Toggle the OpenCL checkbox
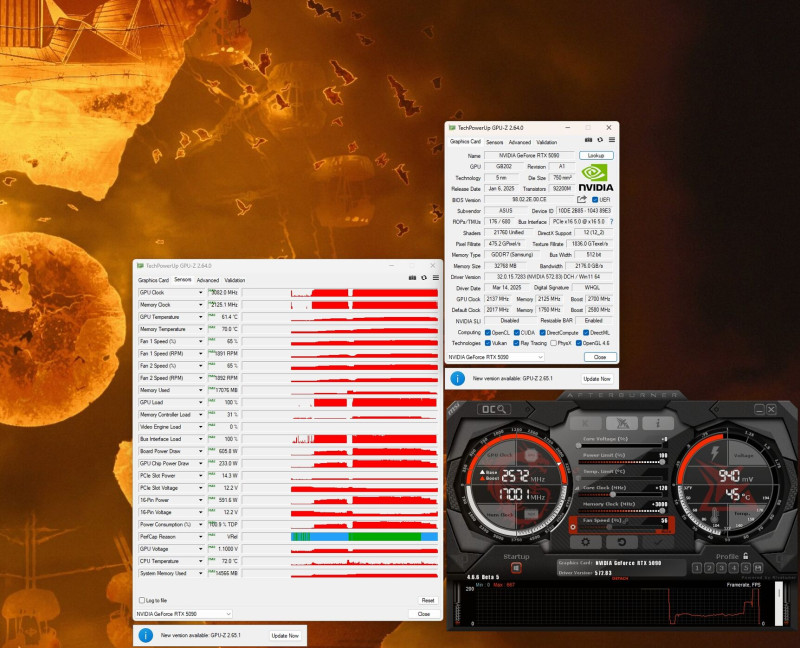 488,333
